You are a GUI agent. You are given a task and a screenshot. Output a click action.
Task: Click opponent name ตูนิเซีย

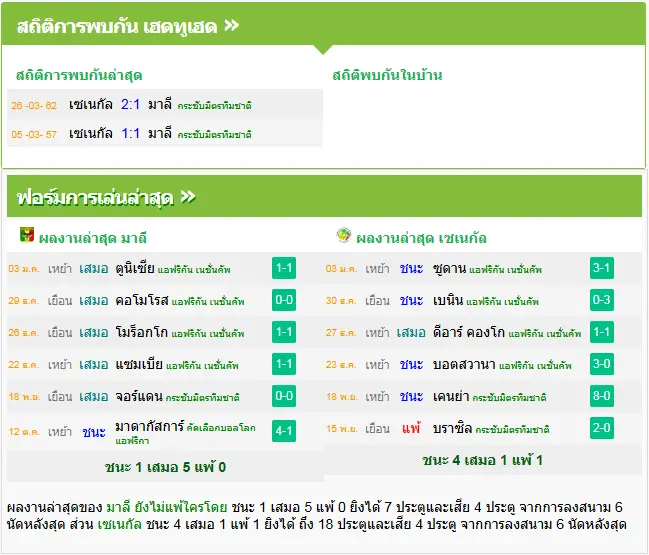tap(135, 268)
